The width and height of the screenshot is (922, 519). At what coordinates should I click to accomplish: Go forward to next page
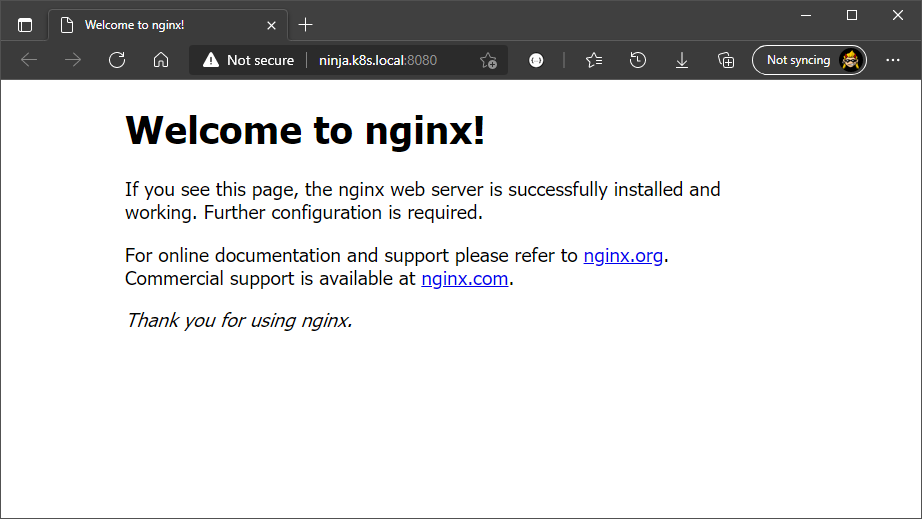(x=73, y=60)
